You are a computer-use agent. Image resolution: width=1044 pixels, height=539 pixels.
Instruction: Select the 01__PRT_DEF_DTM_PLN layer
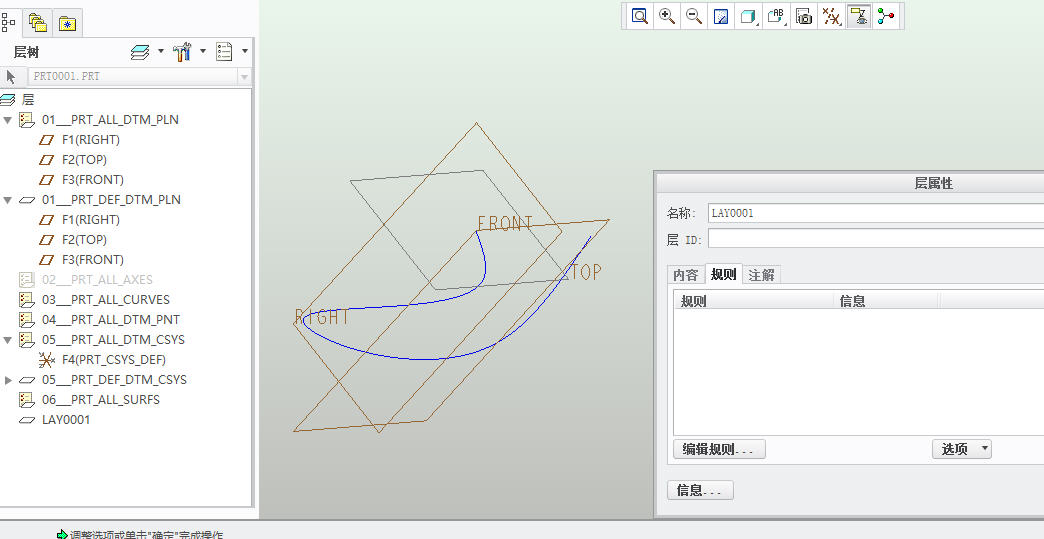tap(111, 200)
